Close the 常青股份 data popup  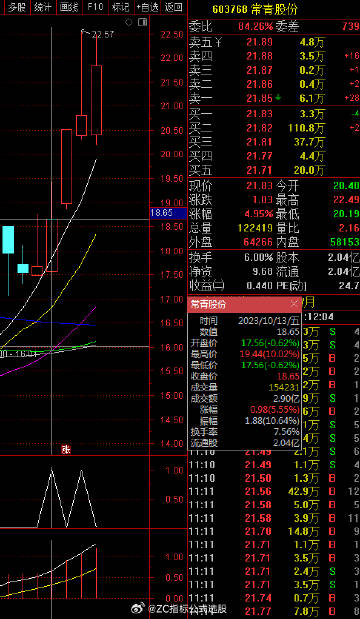pos(294,304)
